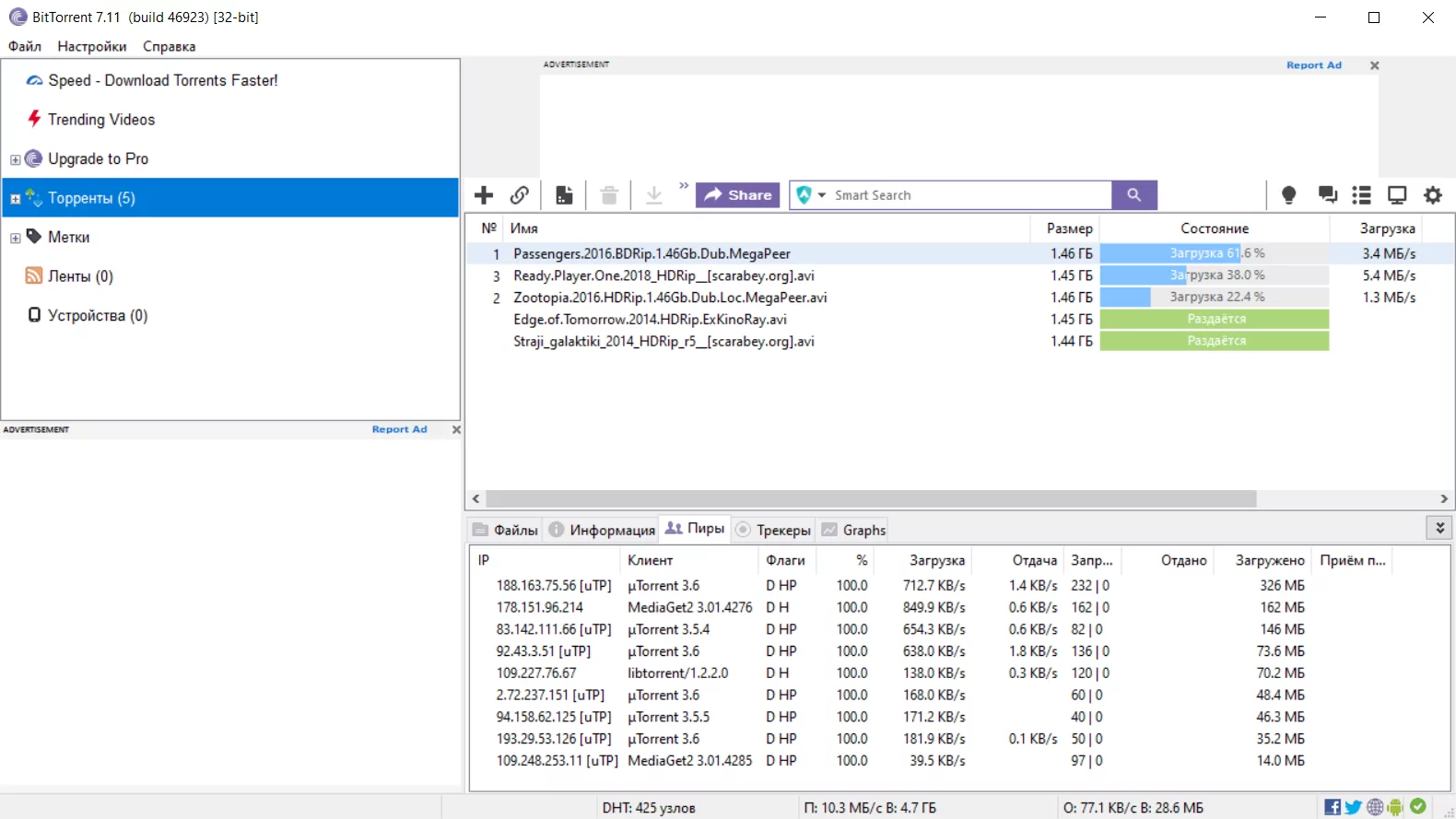
Task: Click the right arrow of the horizontal scrollbar
Action: point(1444,498)
